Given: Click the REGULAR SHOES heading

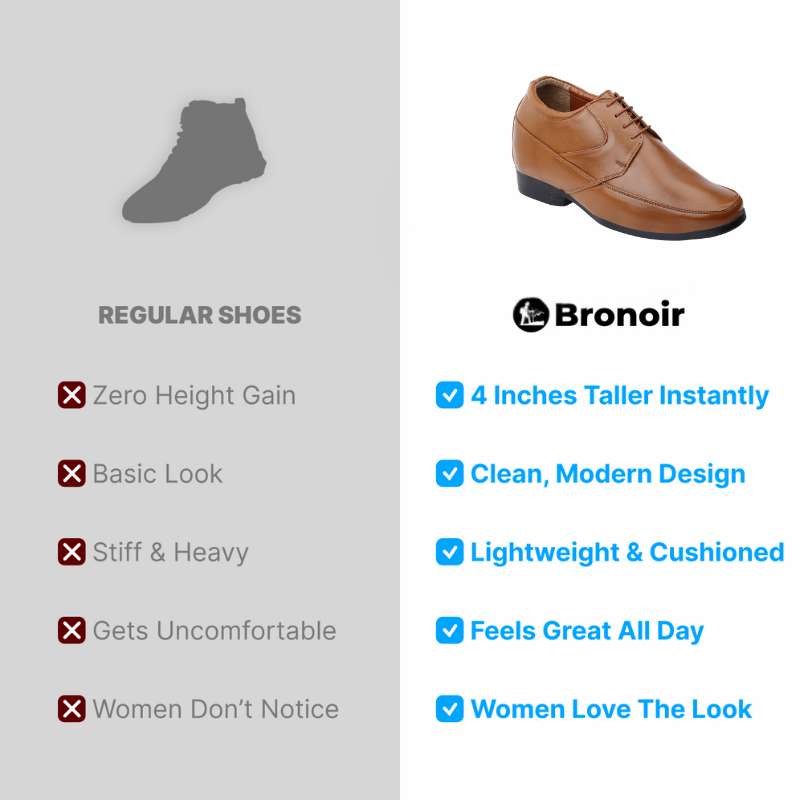Looking at the screenshot, I should (x=199, y=315).
